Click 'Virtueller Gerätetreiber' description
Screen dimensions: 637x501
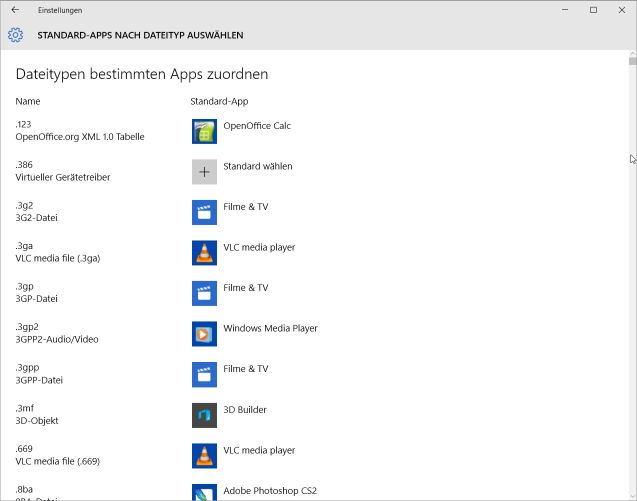pos(63,177)
